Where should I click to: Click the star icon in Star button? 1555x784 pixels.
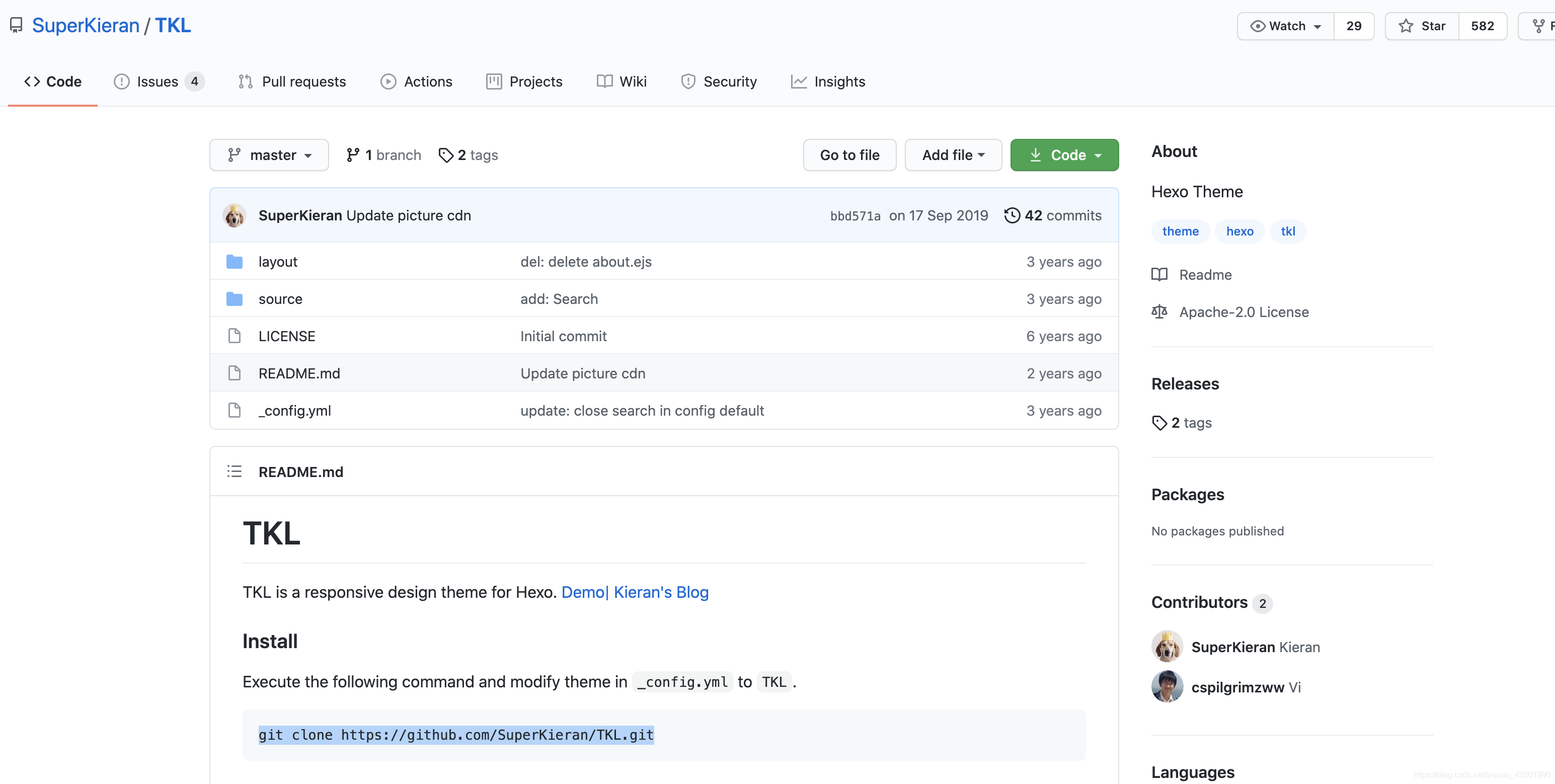[x=1406, y=26]
